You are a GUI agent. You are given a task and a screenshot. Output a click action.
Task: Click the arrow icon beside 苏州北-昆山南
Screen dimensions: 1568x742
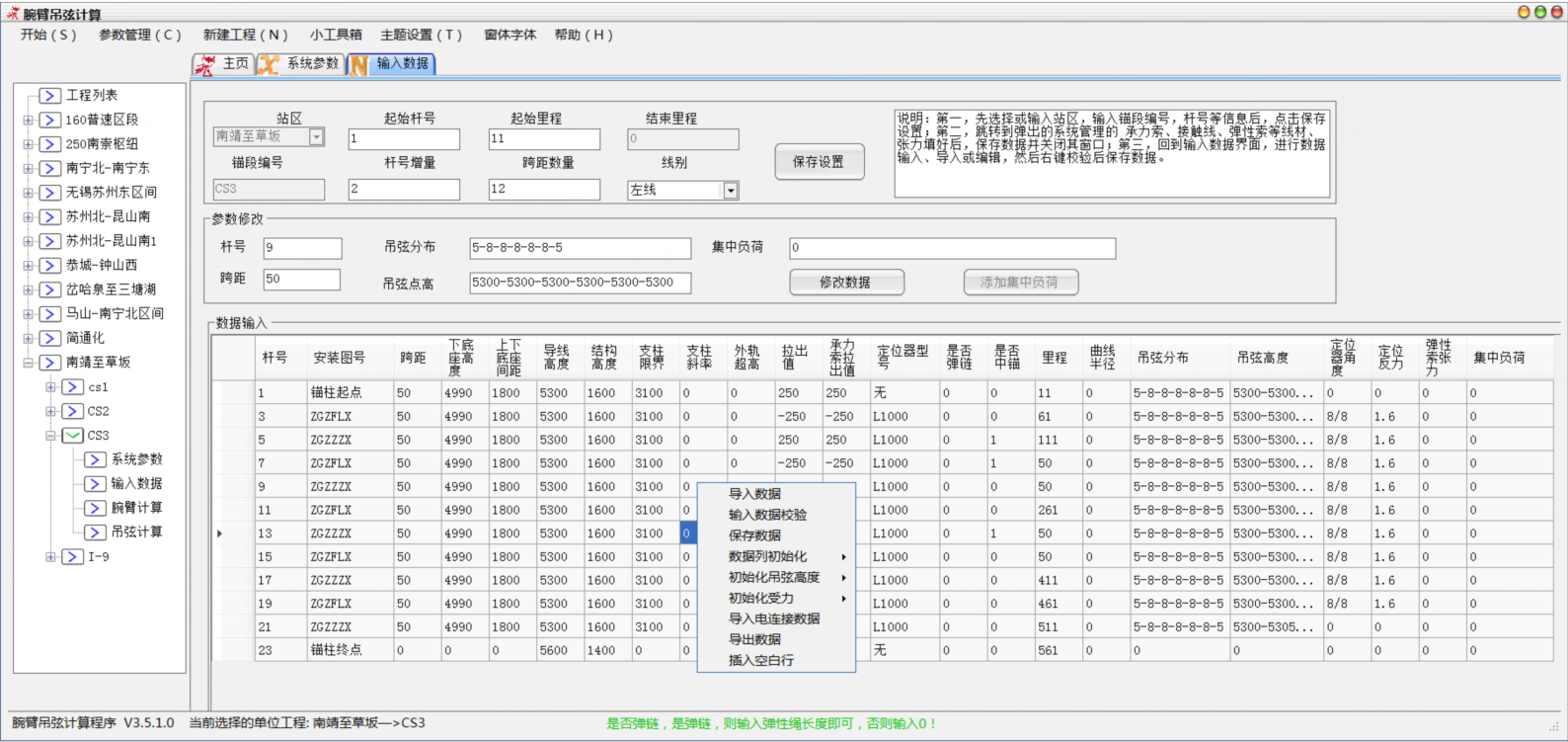click(50, 216)
